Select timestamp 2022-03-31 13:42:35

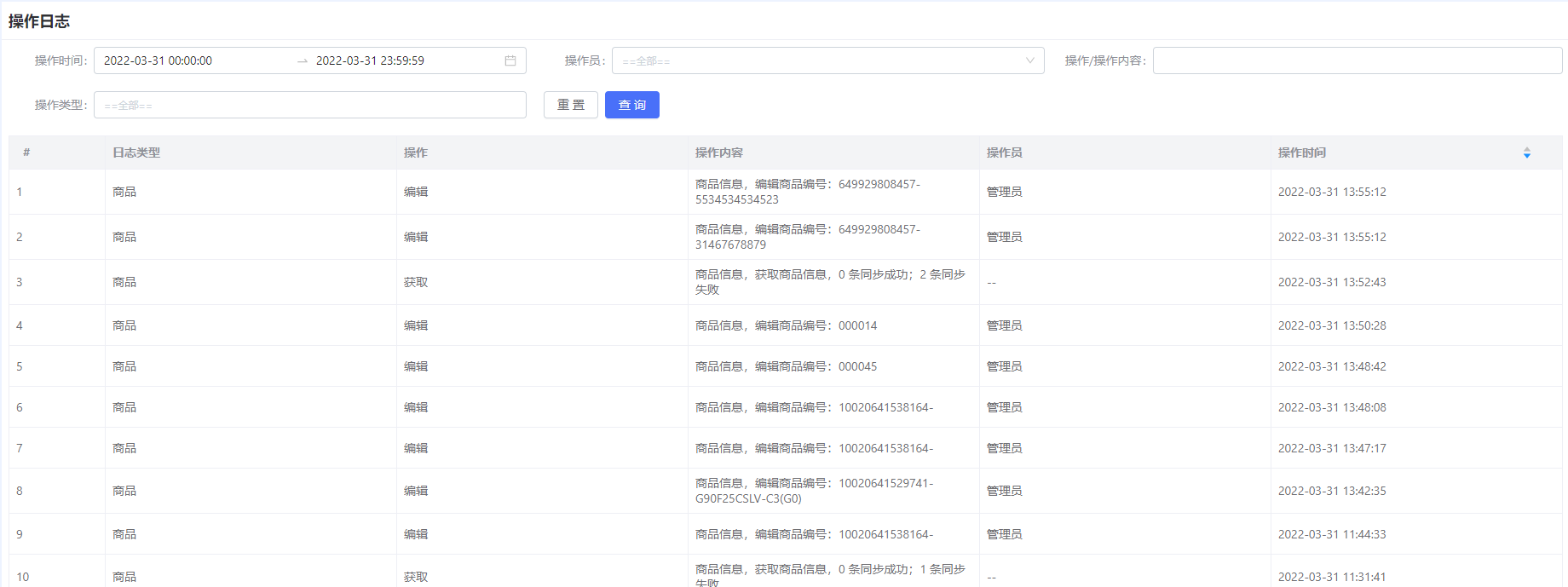1332,491
